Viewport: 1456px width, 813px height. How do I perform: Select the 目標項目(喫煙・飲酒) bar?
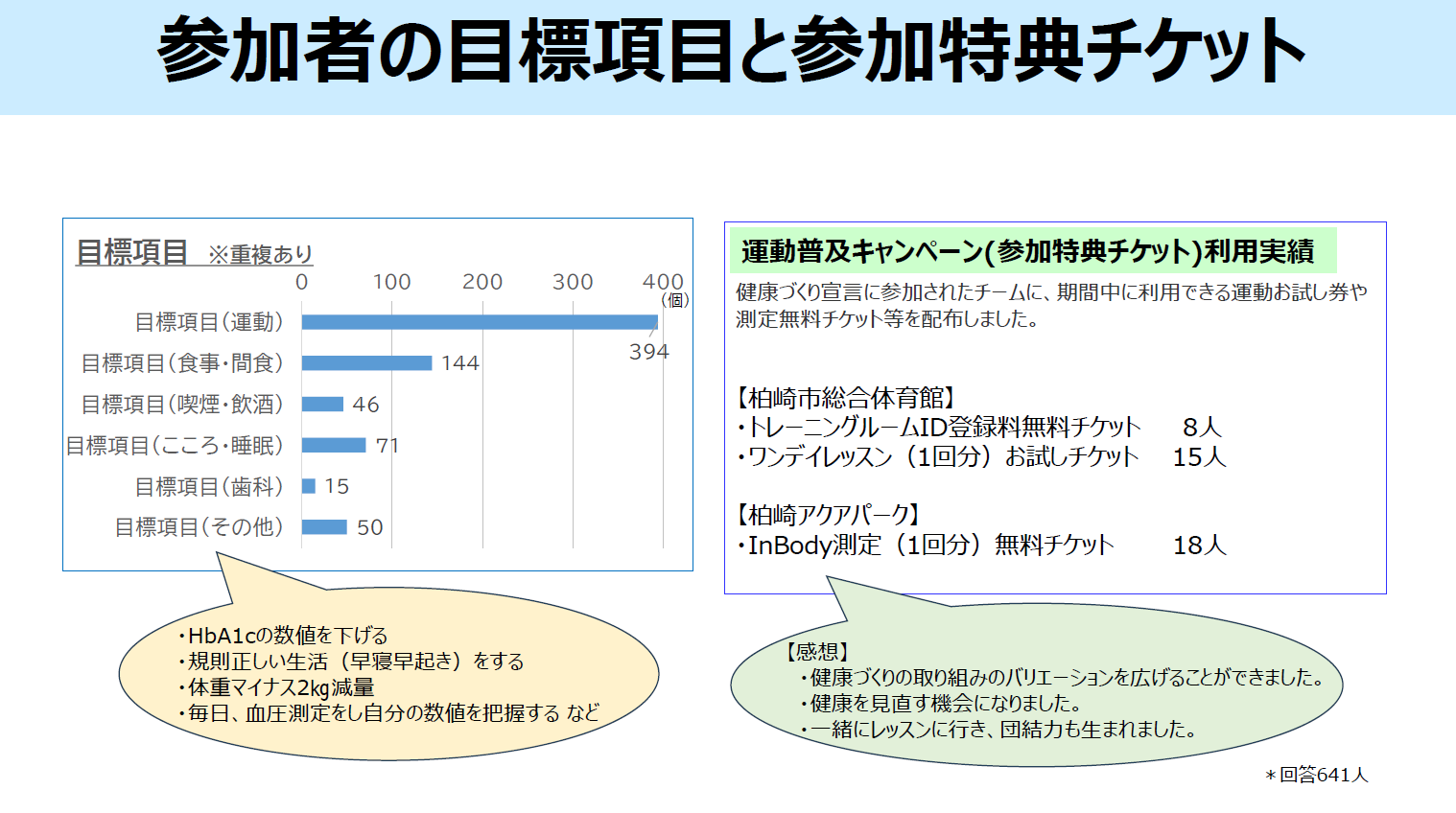[x=322, y=405]
